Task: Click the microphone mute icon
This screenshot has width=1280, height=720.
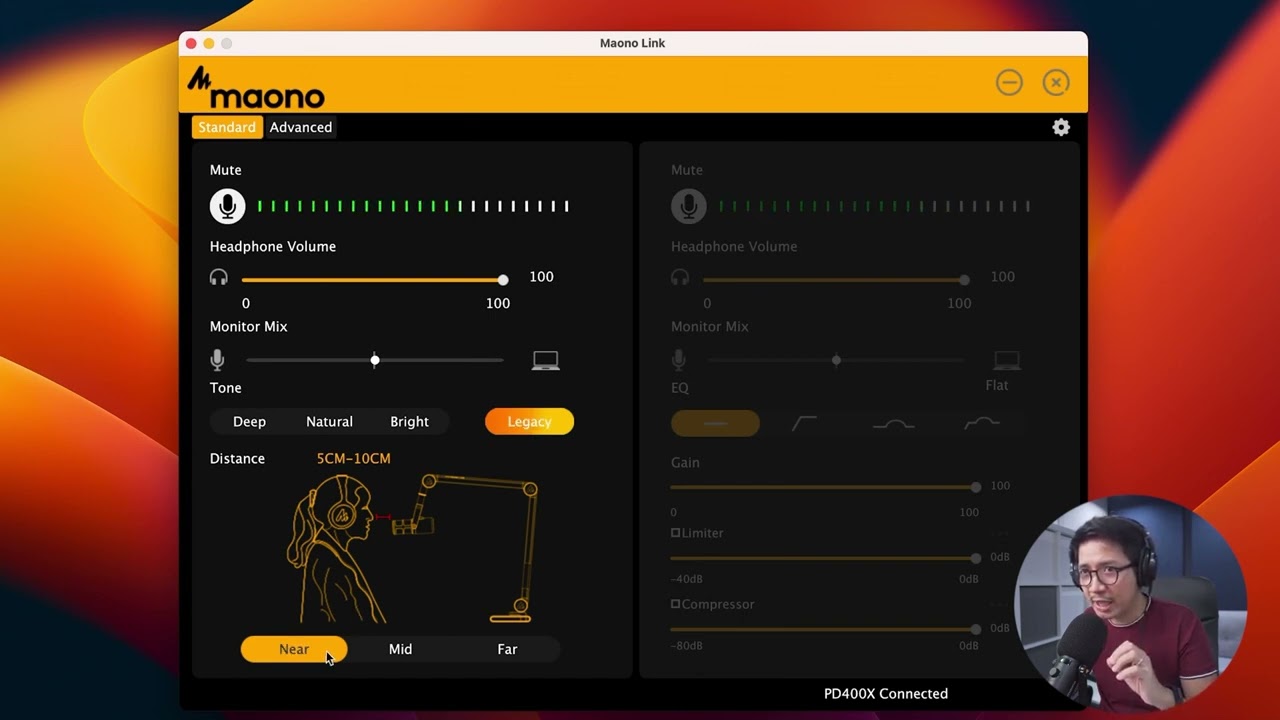Action: 227,206
